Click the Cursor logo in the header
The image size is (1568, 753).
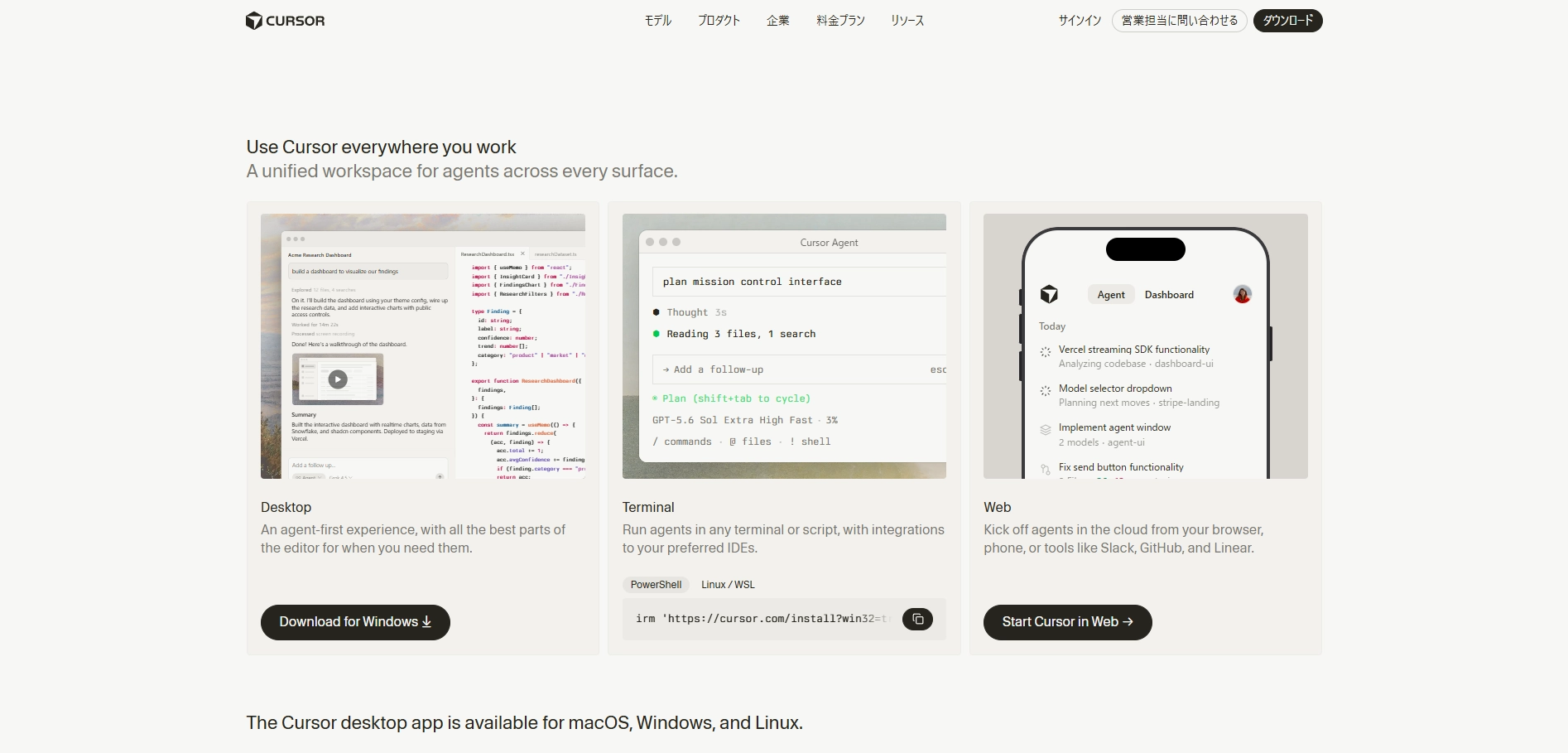point(285,21)
